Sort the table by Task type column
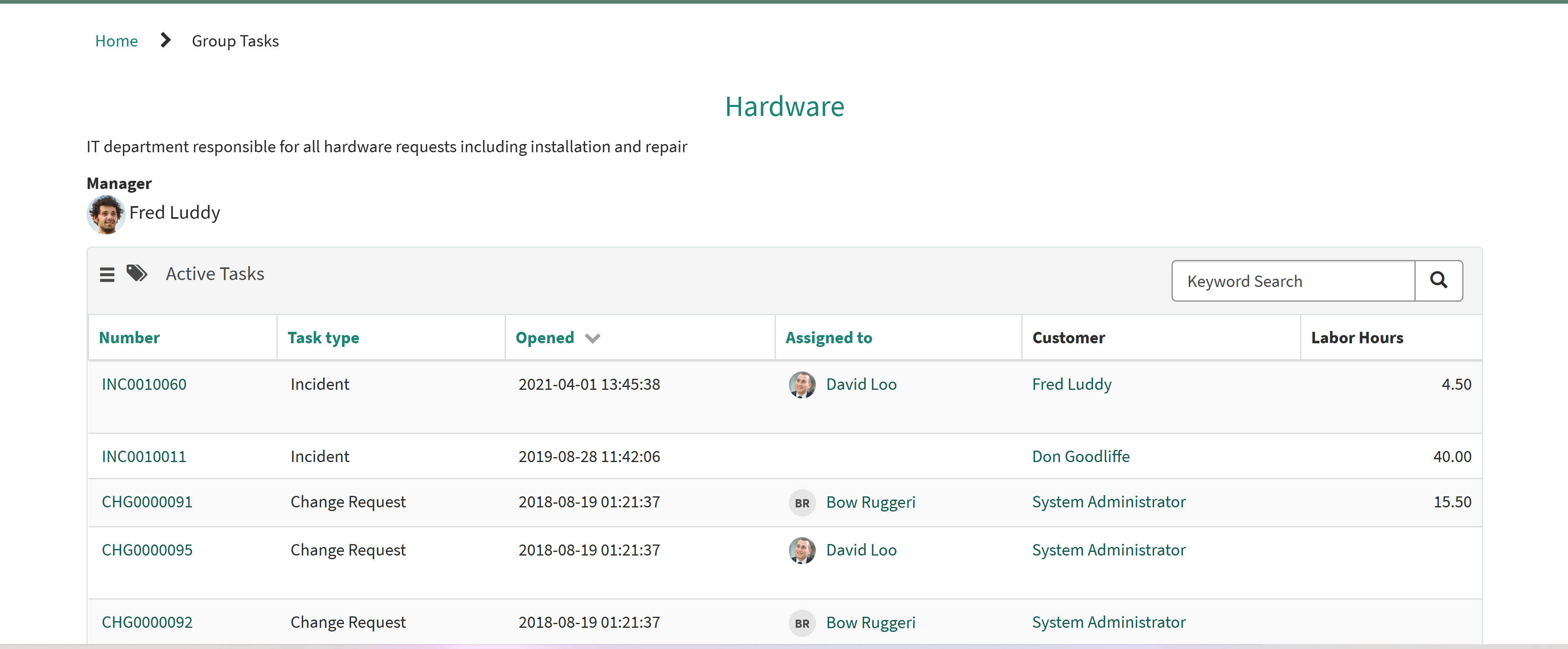Viewport: 1568px width, 649px height. pyautogui.click(x=323, y=338)
